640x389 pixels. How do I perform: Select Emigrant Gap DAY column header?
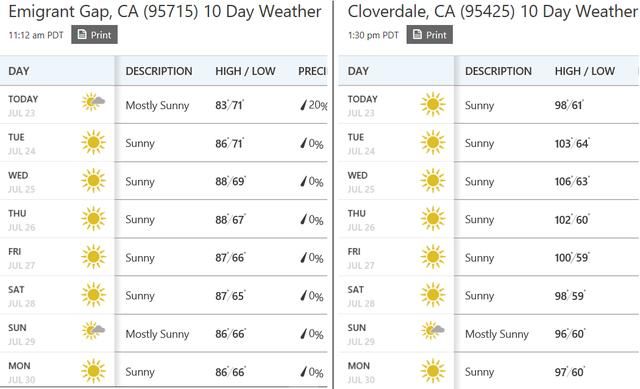click(x=18, y=71)
